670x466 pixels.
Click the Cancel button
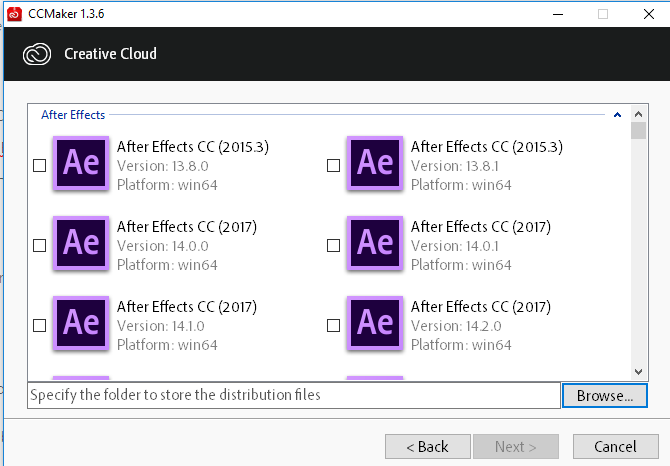(x=615, y=447)
